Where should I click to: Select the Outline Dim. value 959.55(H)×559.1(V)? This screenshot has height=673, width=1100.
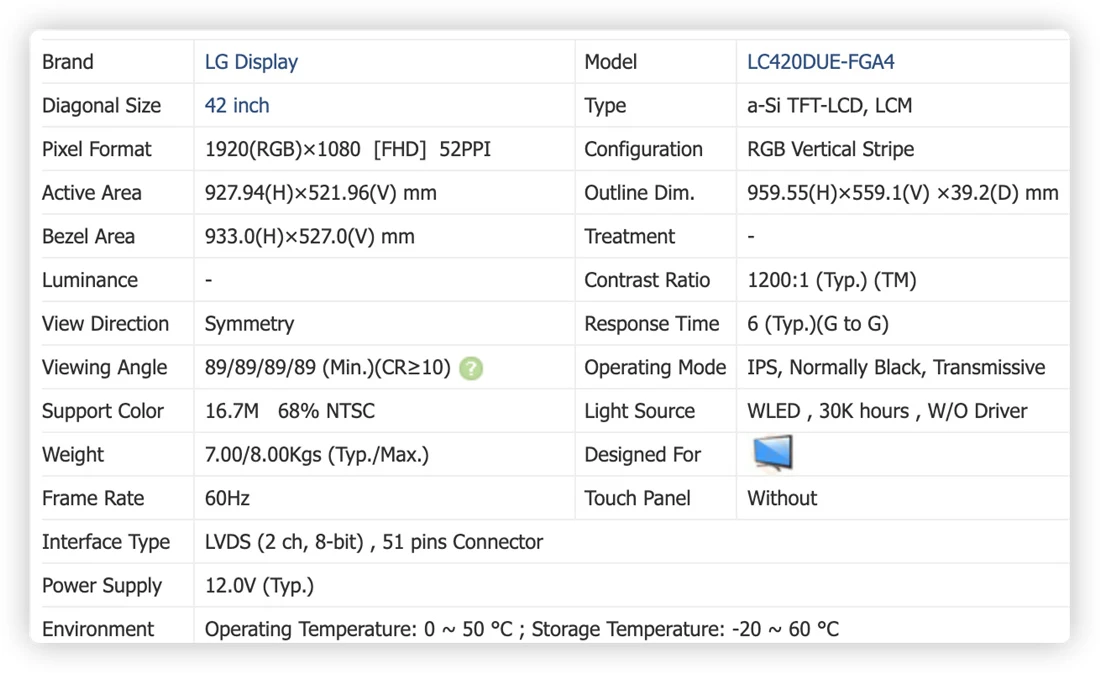[x=903, y=192]
